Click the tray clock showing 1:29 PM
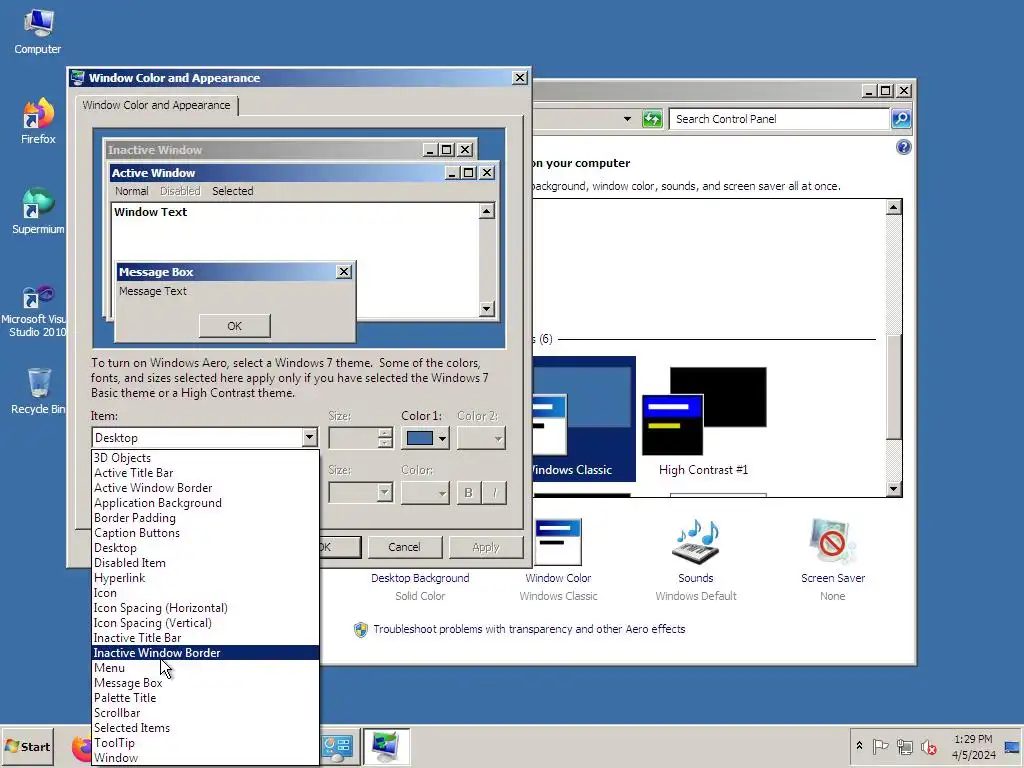The image size is (1024, 768). pos(973,746)
